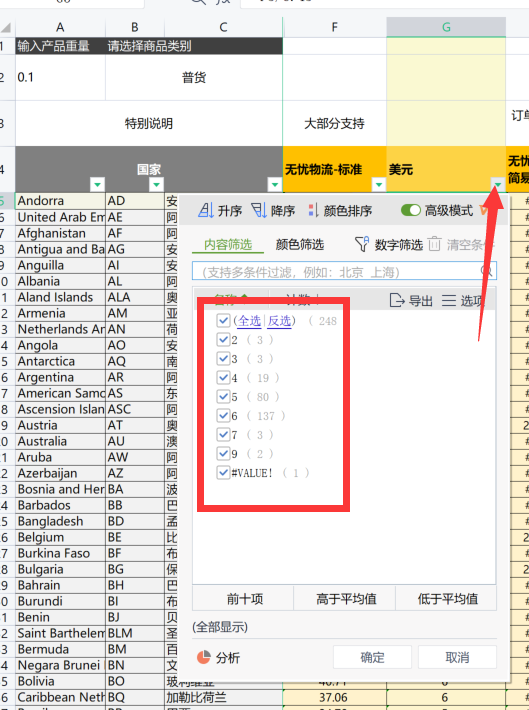Uncheck value 6 checkbox
This screenshot has height=710, width=529.
coord(223,416)
